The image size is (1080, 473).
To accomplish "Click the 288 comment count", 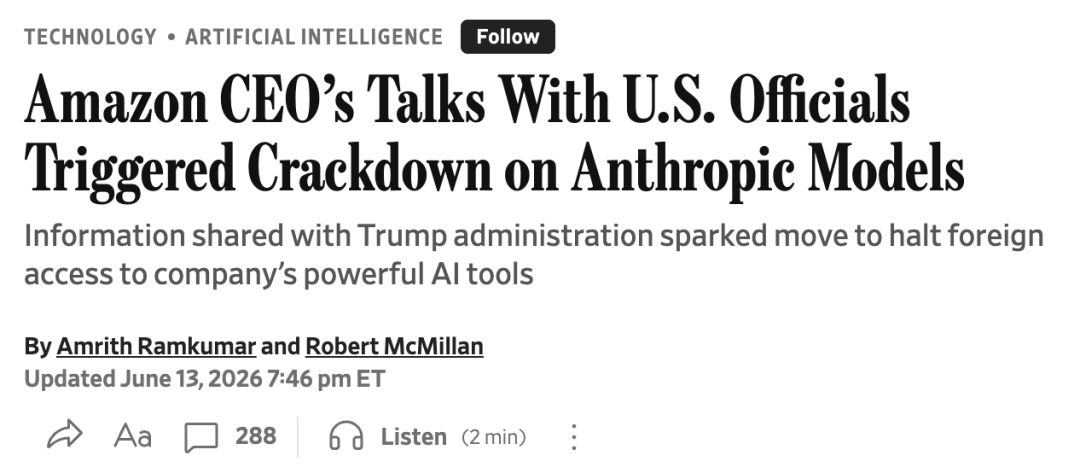I will pyautogui.click(x=256, y=436).
